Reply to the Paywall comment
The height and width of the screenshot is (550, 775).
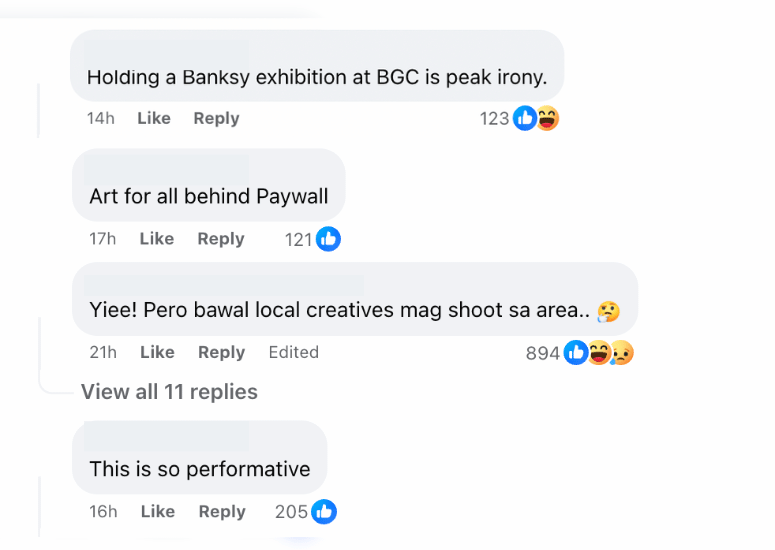[221, 239]
